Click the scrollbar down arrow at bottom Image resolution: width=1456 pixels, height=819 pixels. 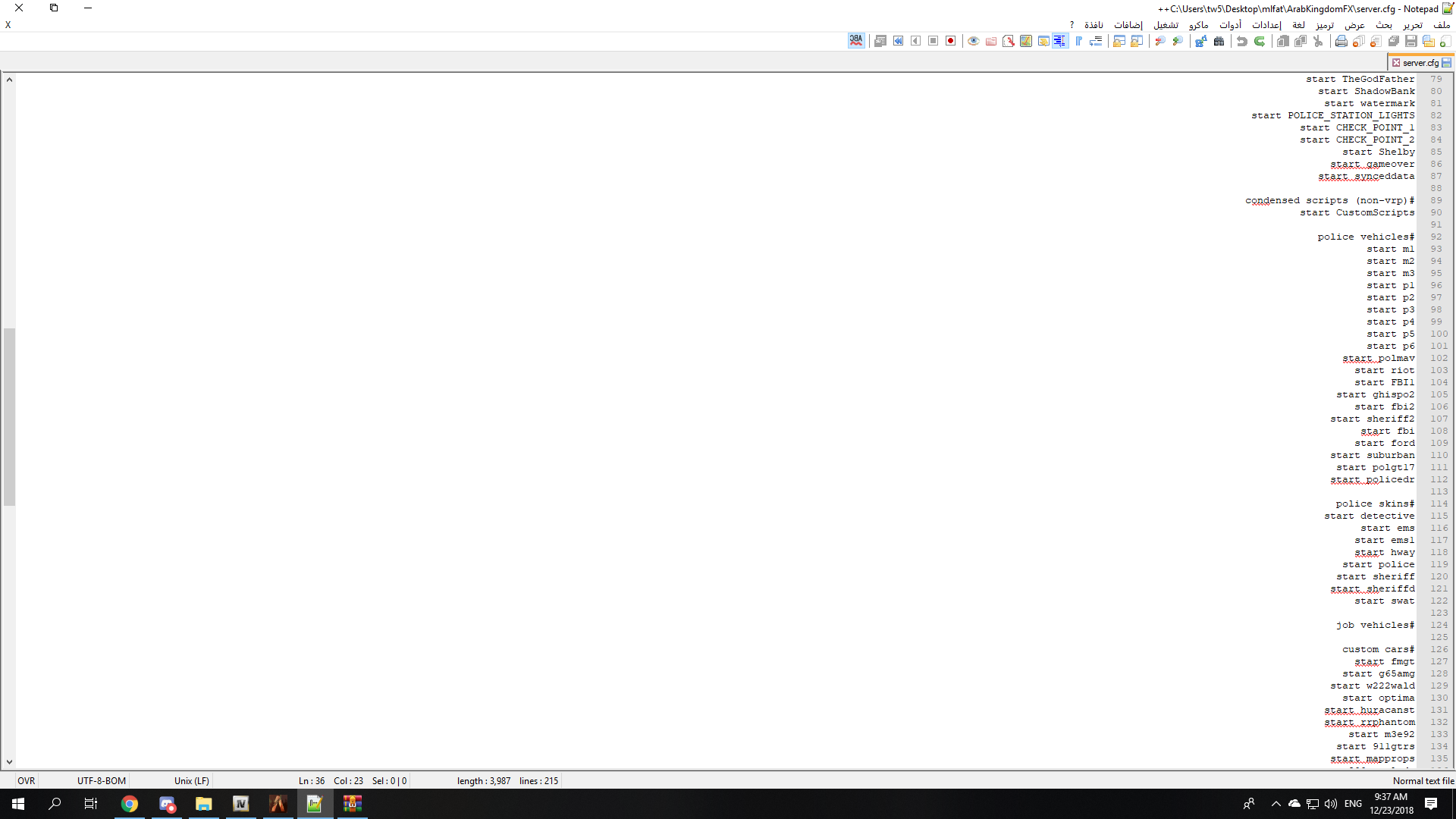pos(9,762)
